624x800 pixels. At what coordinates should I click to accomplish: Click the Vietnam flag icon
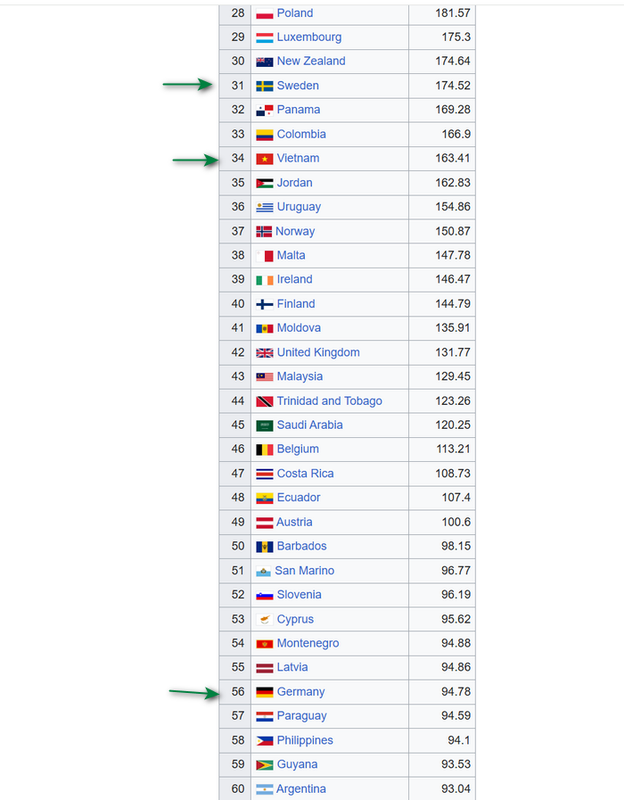pos(264,159)
